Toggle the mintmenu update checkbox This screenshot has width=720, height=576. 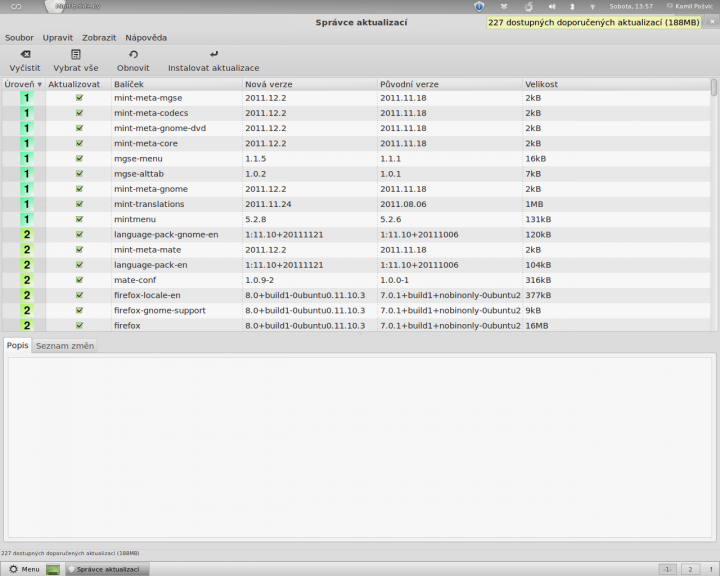(x=79, y=219)
